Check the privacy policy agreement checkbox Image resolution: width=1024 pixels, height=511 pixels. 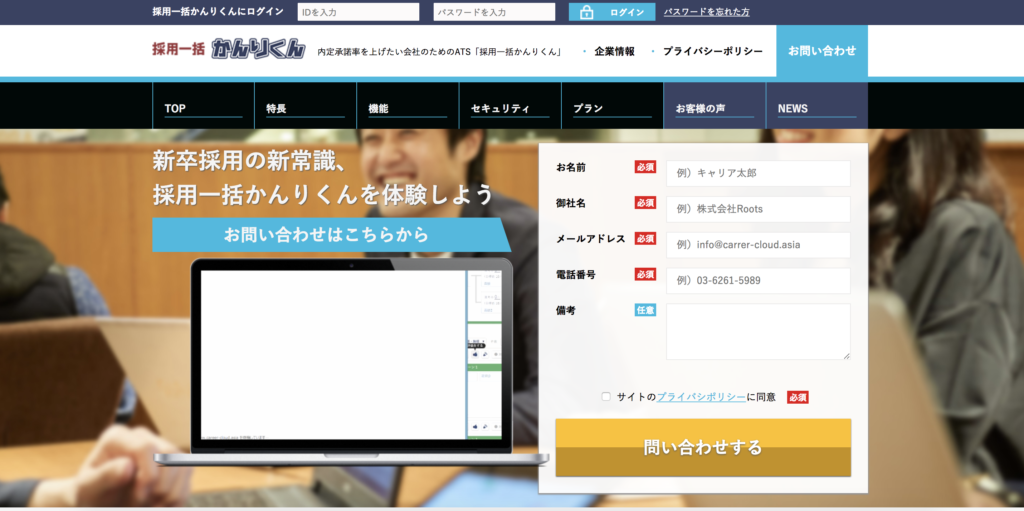tap(606, 397)
